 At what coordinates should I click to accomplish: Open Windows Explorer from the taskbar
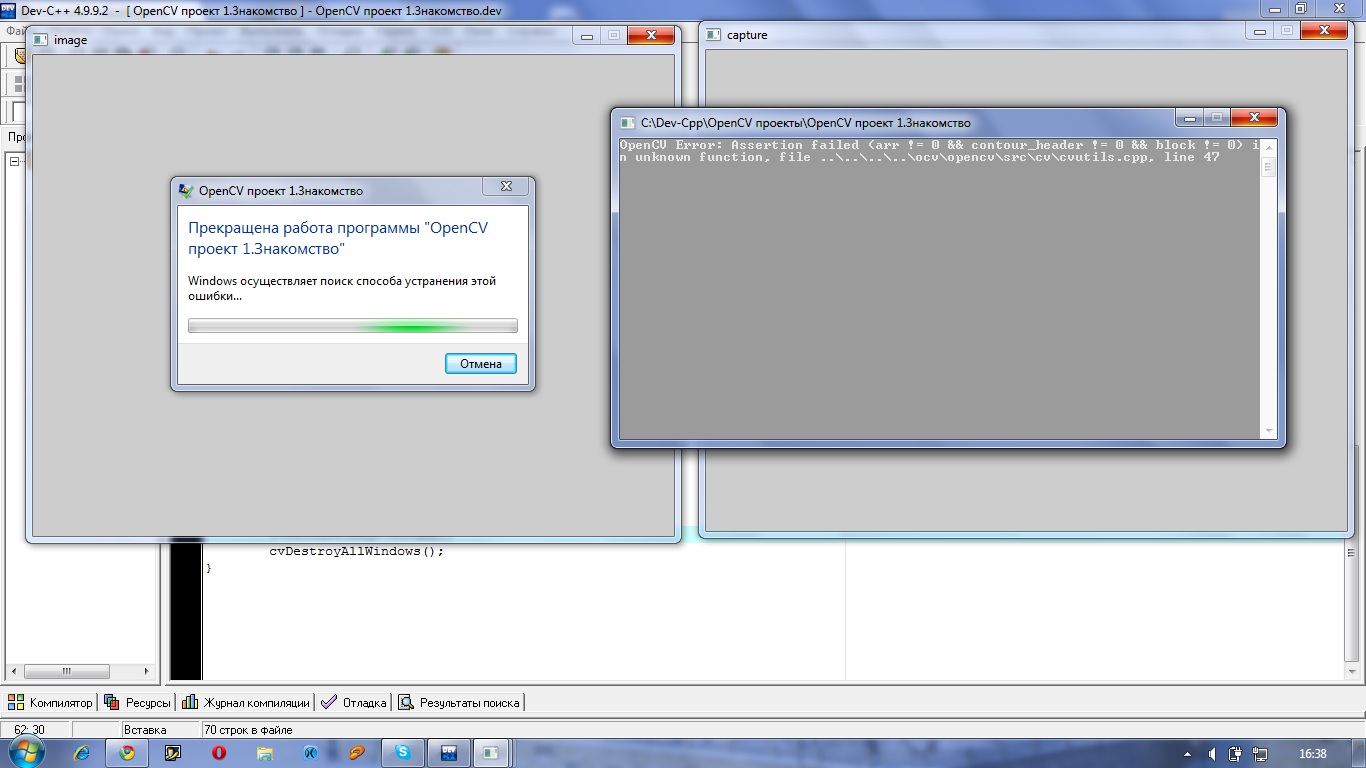[264, 753]
